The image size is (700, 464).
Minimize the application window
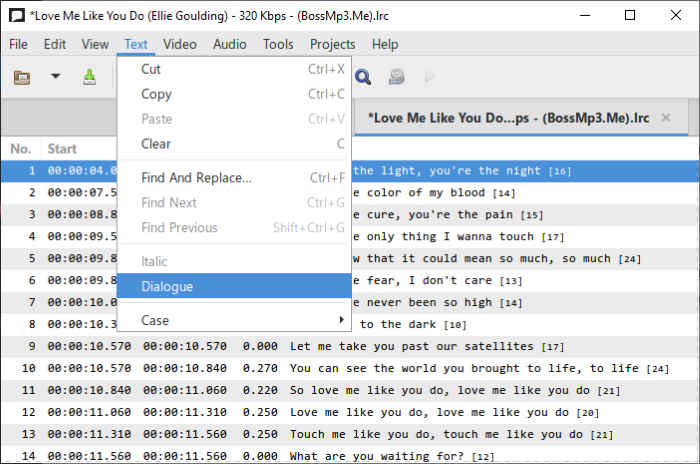(585, 16)
